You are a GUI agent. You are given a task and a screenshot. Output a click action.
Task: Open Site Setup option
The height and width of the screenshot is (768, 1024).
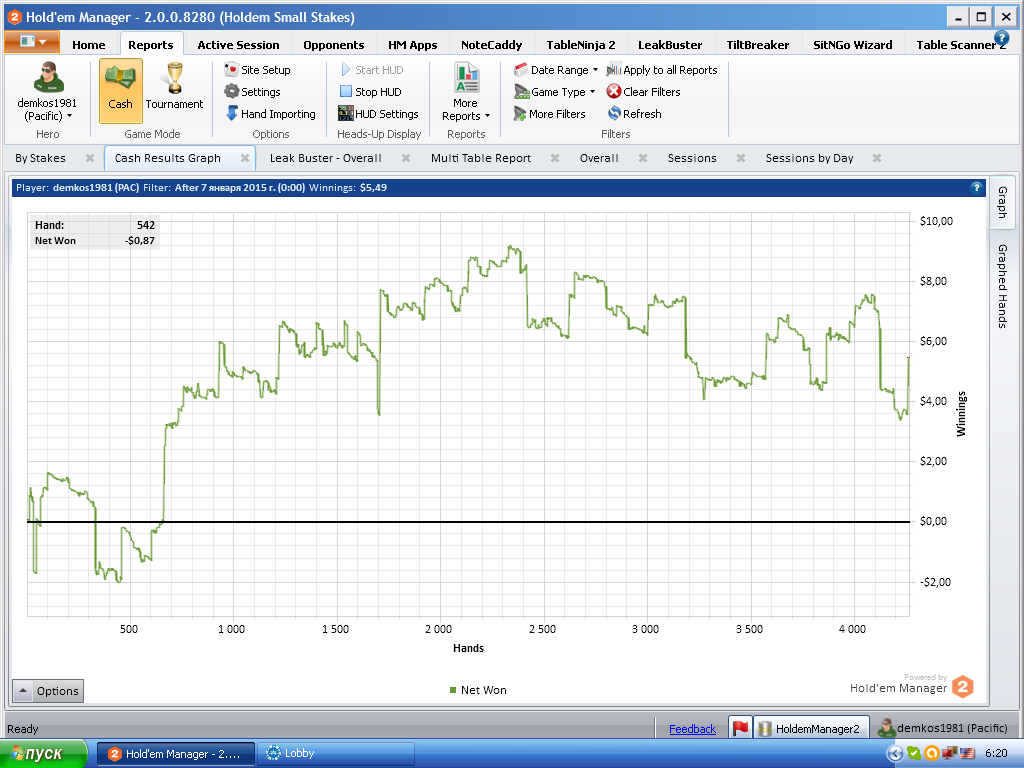257,70
